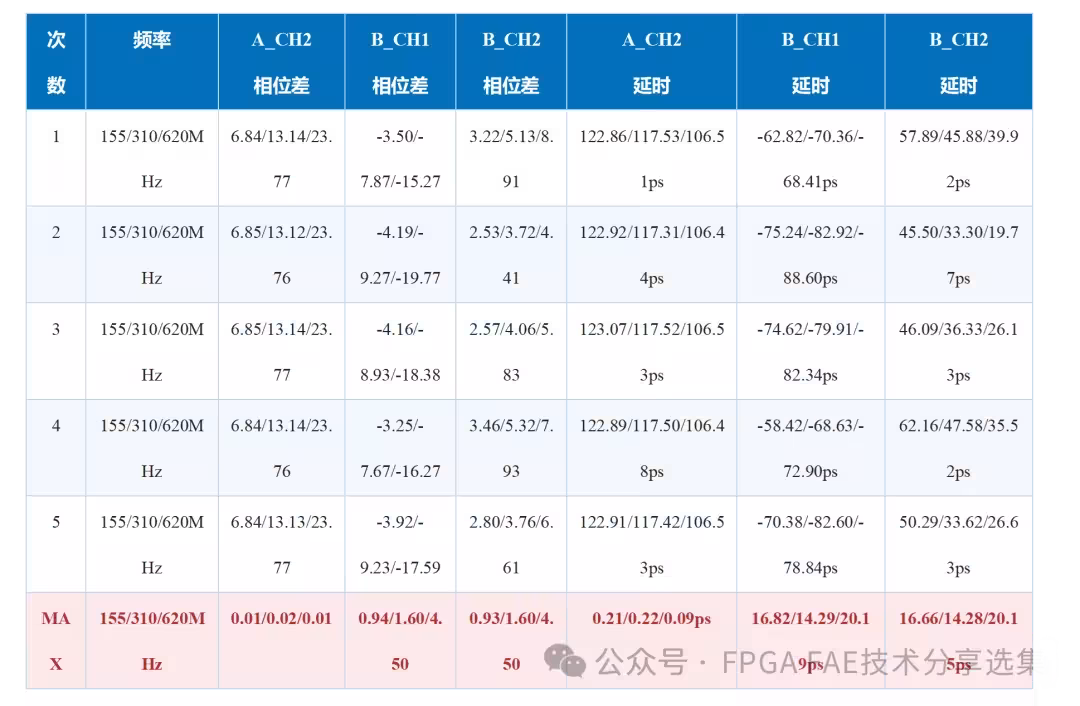Image resolution: width=1080 pixels, height=706 pixels.
Task: Select row 1 number cell
Action: (56, 158)
